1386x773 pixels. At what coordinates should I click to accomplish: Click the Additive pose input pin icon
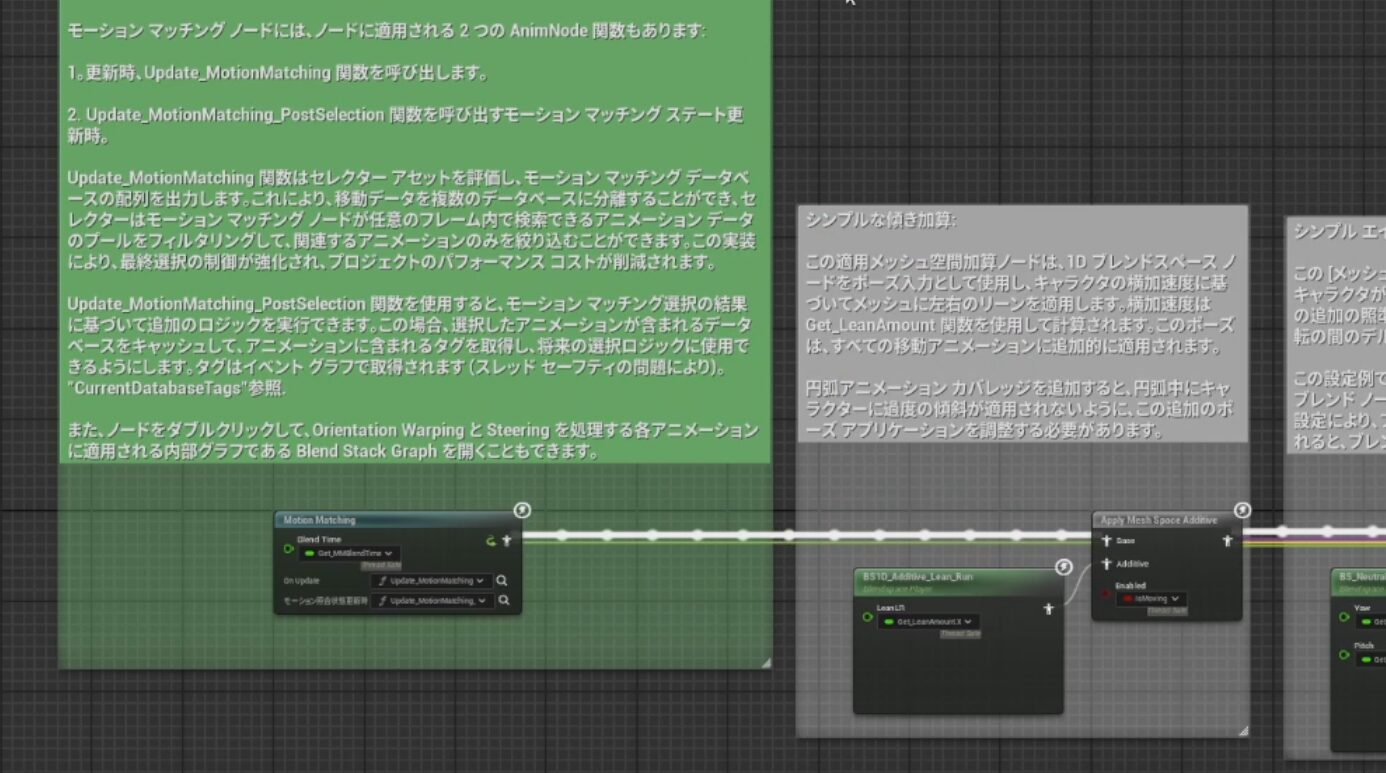click(x=1107, y=564)
